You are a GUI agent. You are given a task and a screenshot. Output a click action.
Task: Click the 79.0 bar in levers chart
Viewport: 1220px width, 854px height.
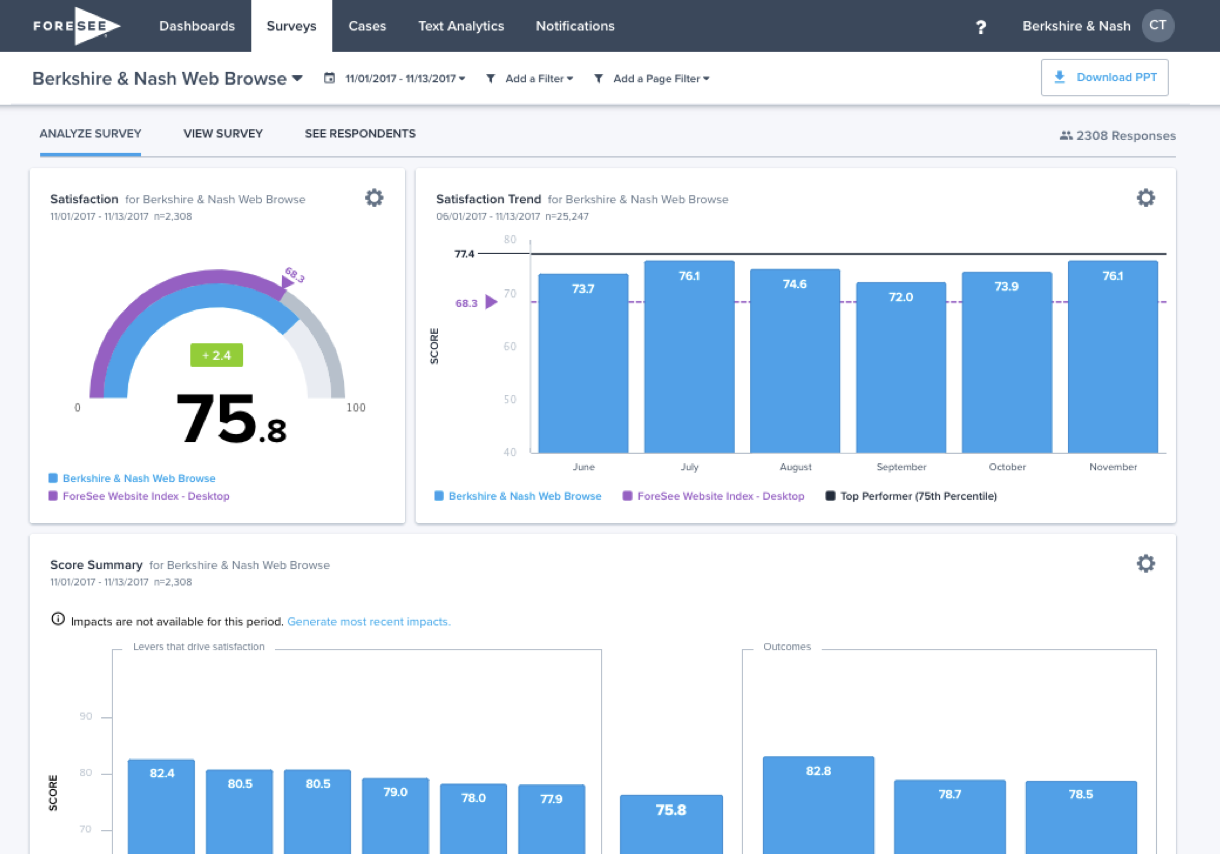pos(395,816)
